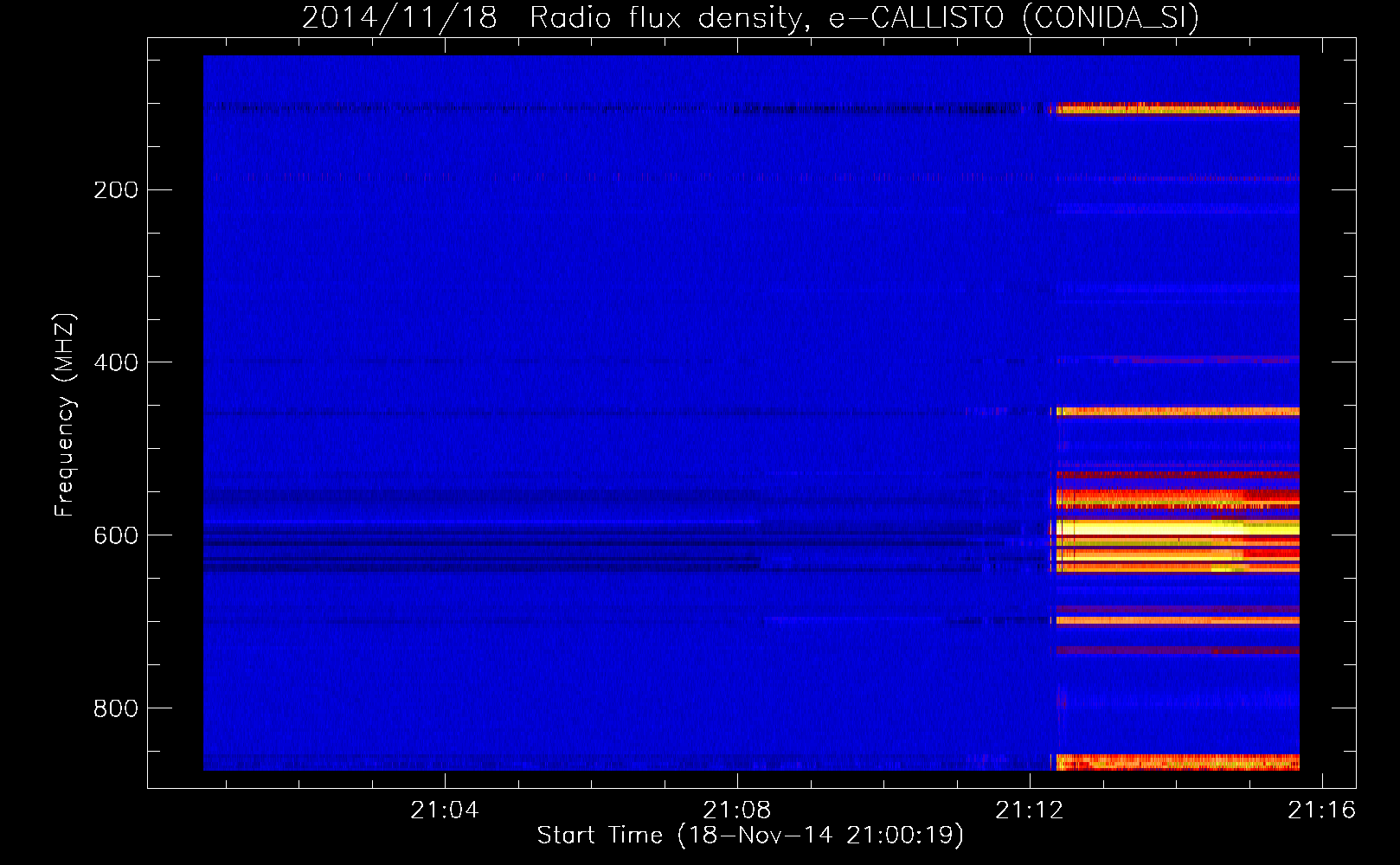This screenshot has height=865, width=1400.
Task: Click the 'Start Time (18-Nov-14 21:00:19)' label
Action: coord(750,835)
